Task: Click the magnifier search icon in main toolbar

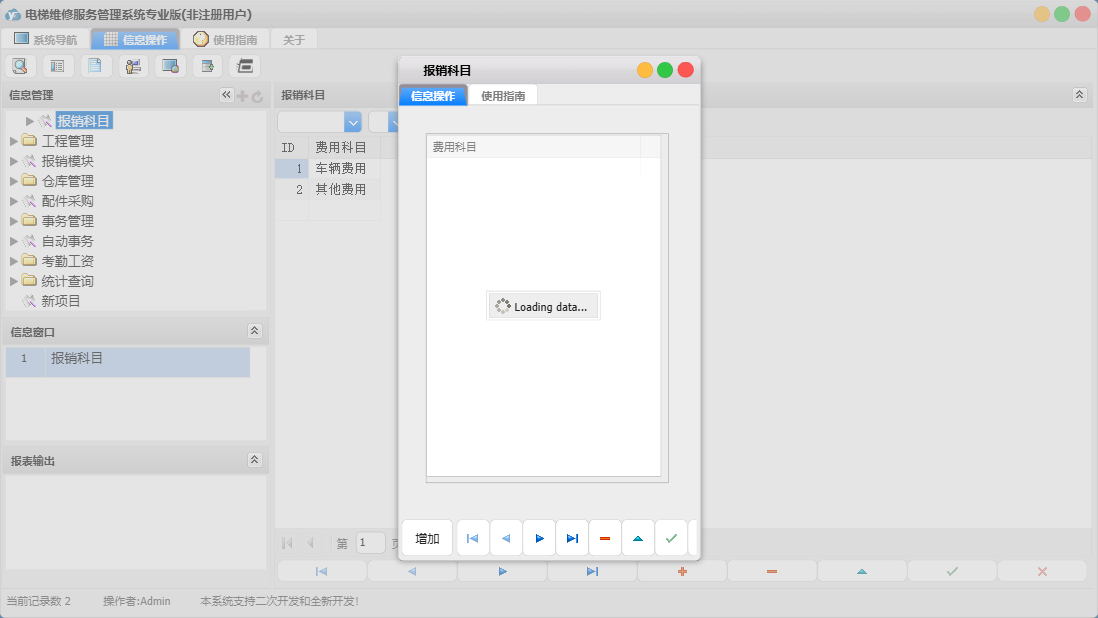Action: coord(20,66)
